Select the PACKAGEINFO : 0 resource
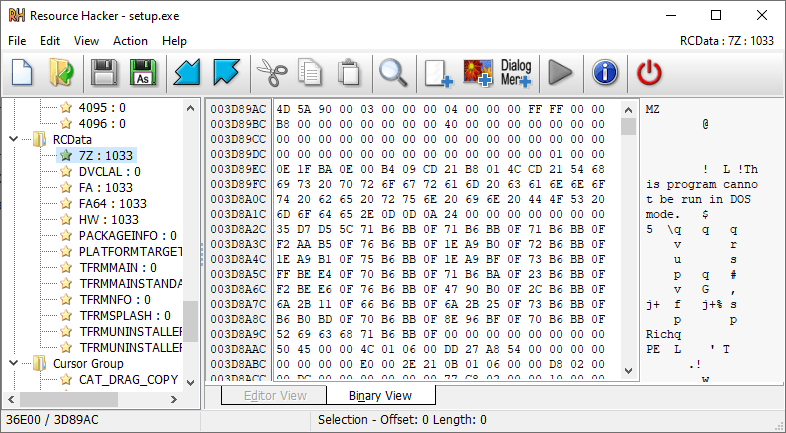The width and height of the screenshot is (786, 433). tap(128, 236)
